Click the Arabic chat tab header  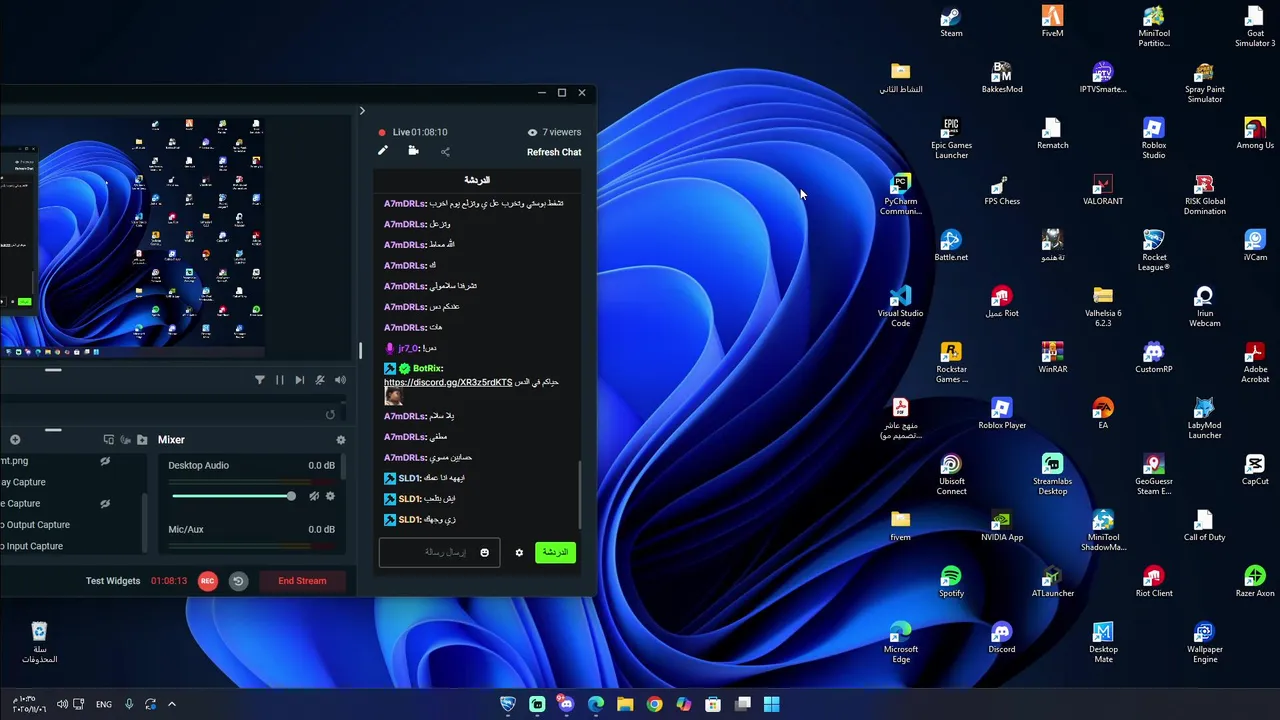coord(477,180)
